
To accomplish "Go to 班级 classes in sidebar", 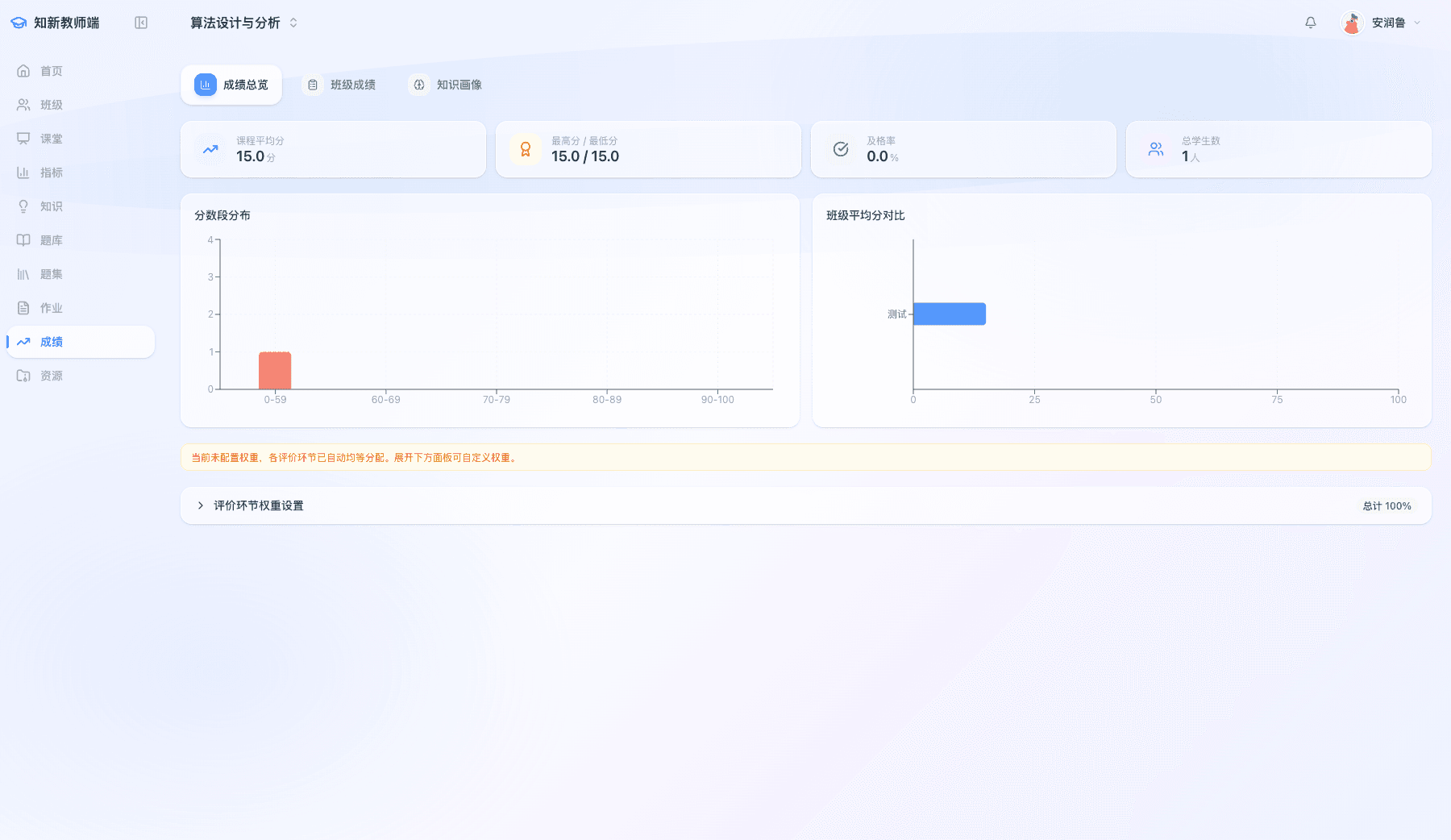I will (51, 105).
